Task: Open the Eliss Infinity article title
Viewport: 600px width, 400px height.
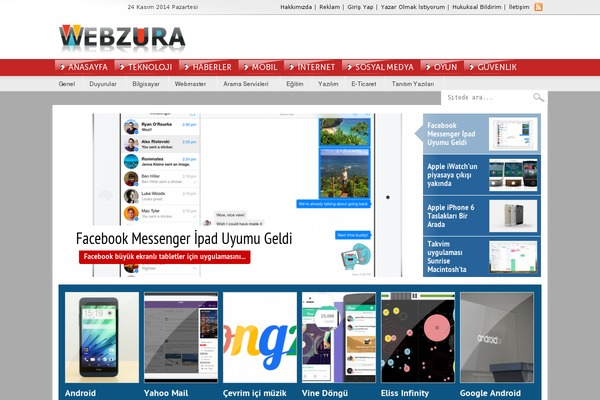Action: pyautogui.click(x=405, y=393)
